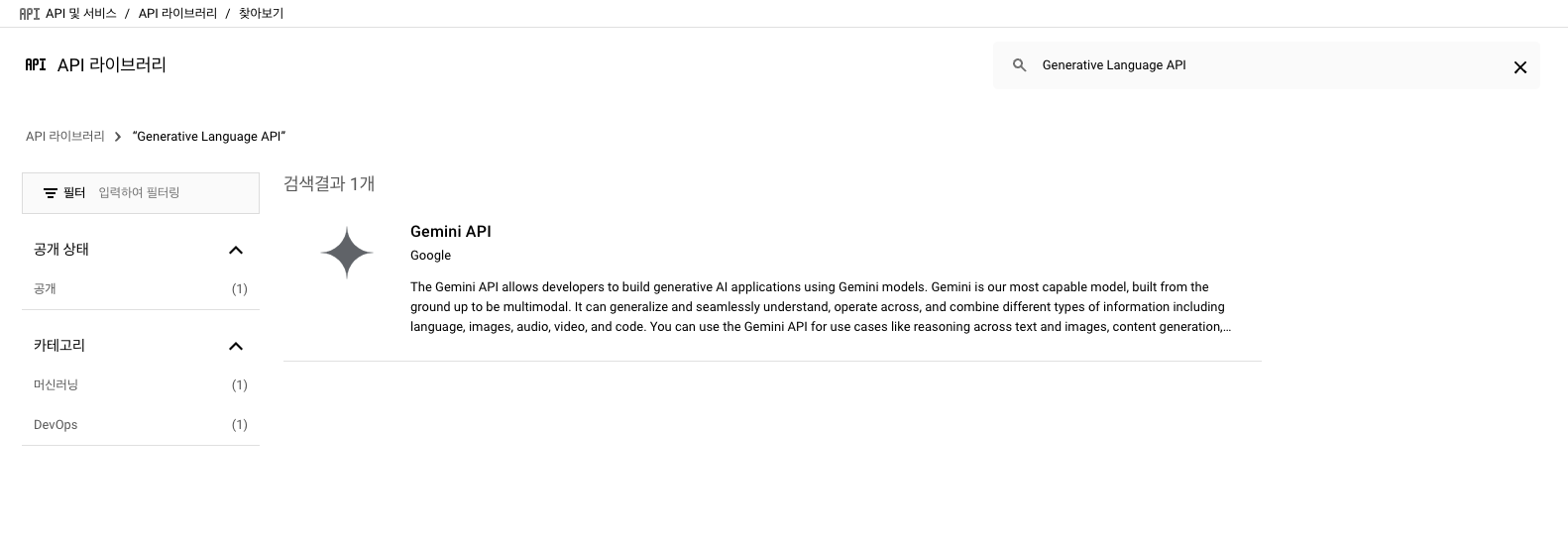The height and width of the screenshot is (539, 1568).
Task: Click the Gemini API description text
Action: [x=821, y=307]
